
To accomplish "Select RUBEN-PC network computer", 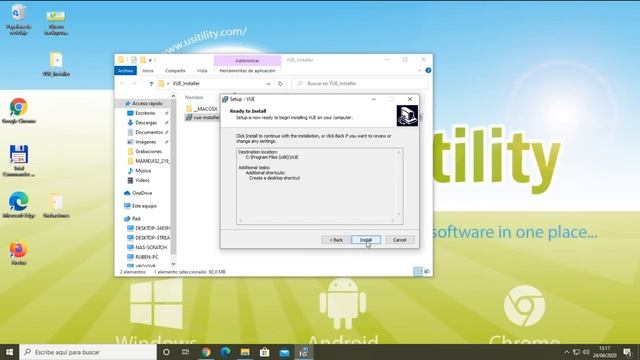I will pyautogui.click(x=147, y=257).
